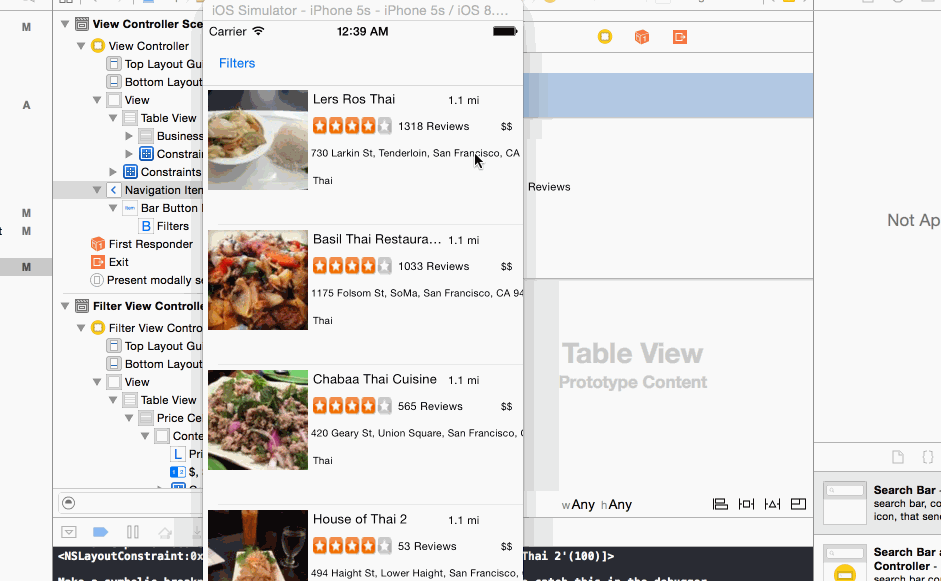Show the File Template library tab
Viewport: 941px width, 581px height.
click(x=898, y=457)
